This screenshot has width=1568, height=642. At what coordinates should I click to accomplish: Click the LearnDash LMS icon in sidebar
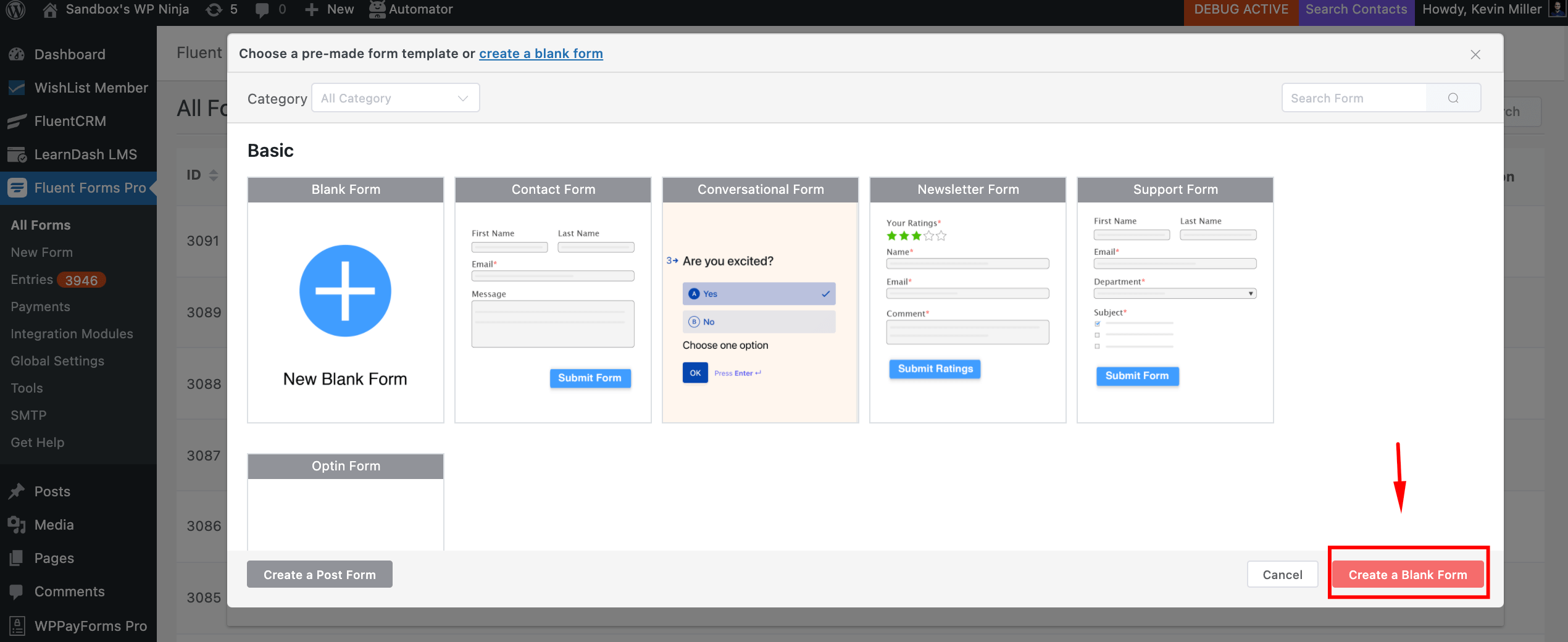coord(17,154)
